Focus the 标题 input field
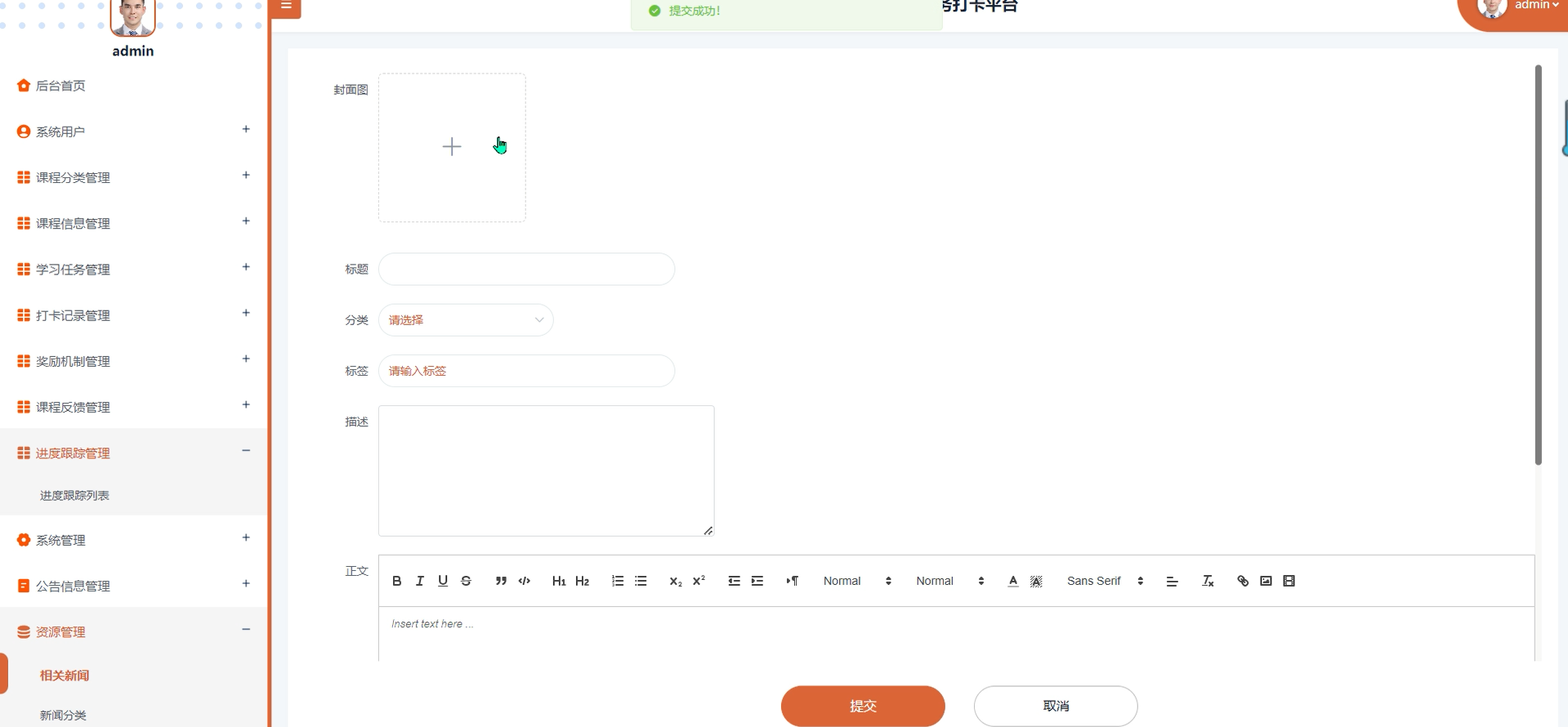 coord(526,269)
